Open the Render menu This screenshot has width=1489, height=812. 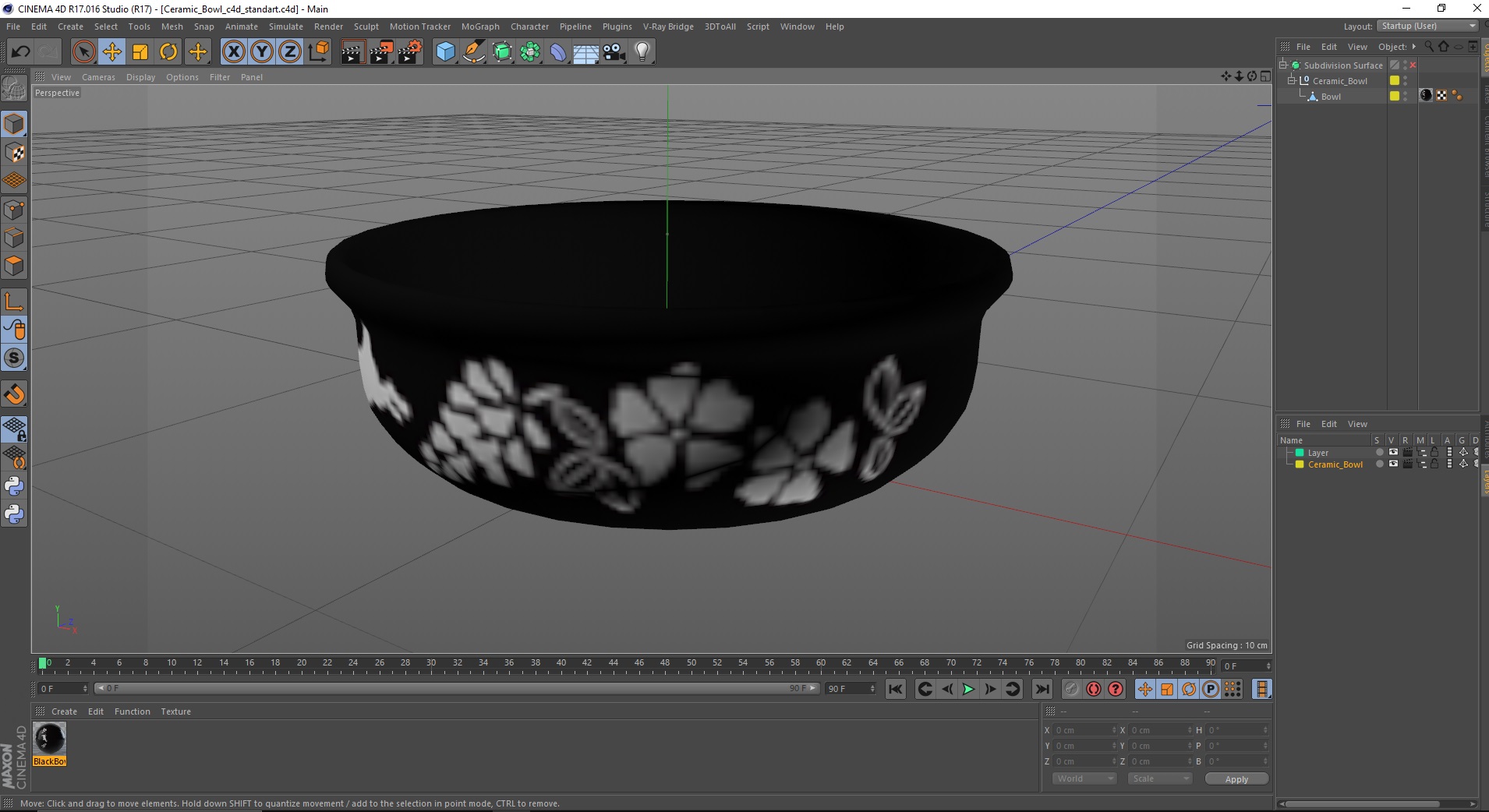pos(328,26)
